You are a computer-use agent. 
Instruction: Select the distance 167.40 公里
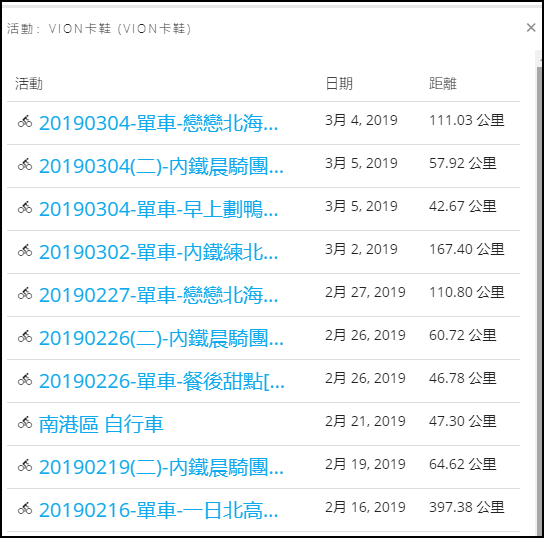tap(467, 249)
